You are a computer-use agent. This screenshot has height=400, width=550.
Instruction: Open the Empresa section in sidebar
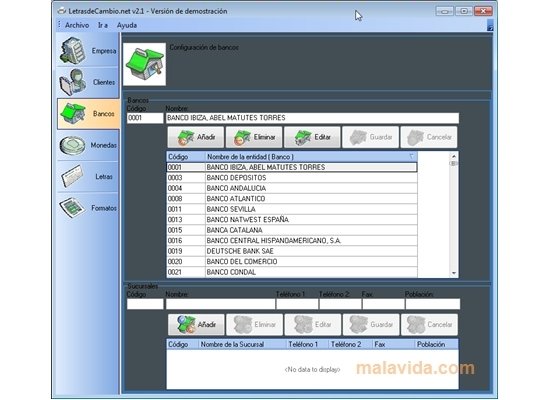88,51
